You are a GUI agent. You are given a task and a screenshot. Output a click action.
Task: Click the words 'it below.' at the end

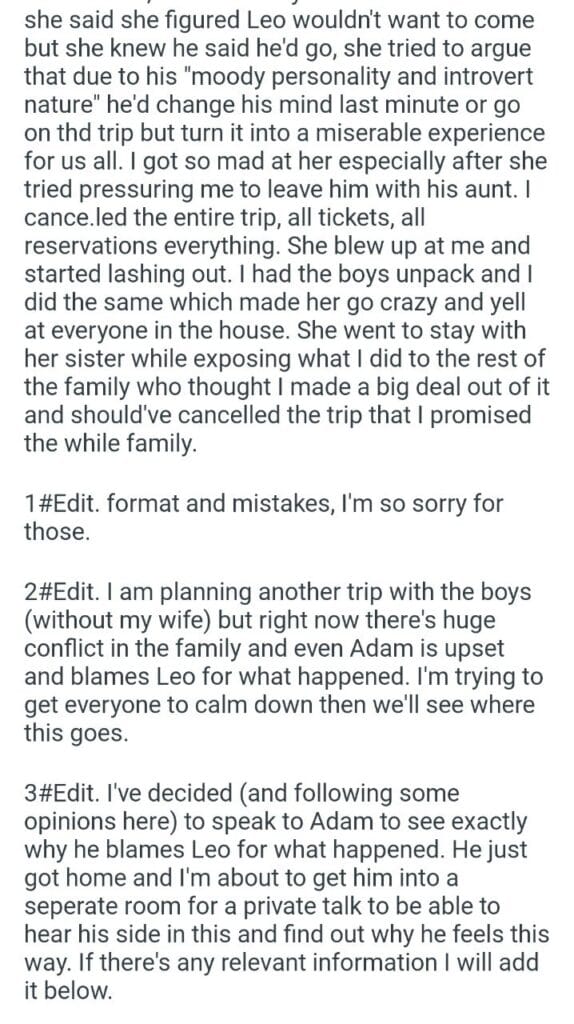[x=68, y=991]
